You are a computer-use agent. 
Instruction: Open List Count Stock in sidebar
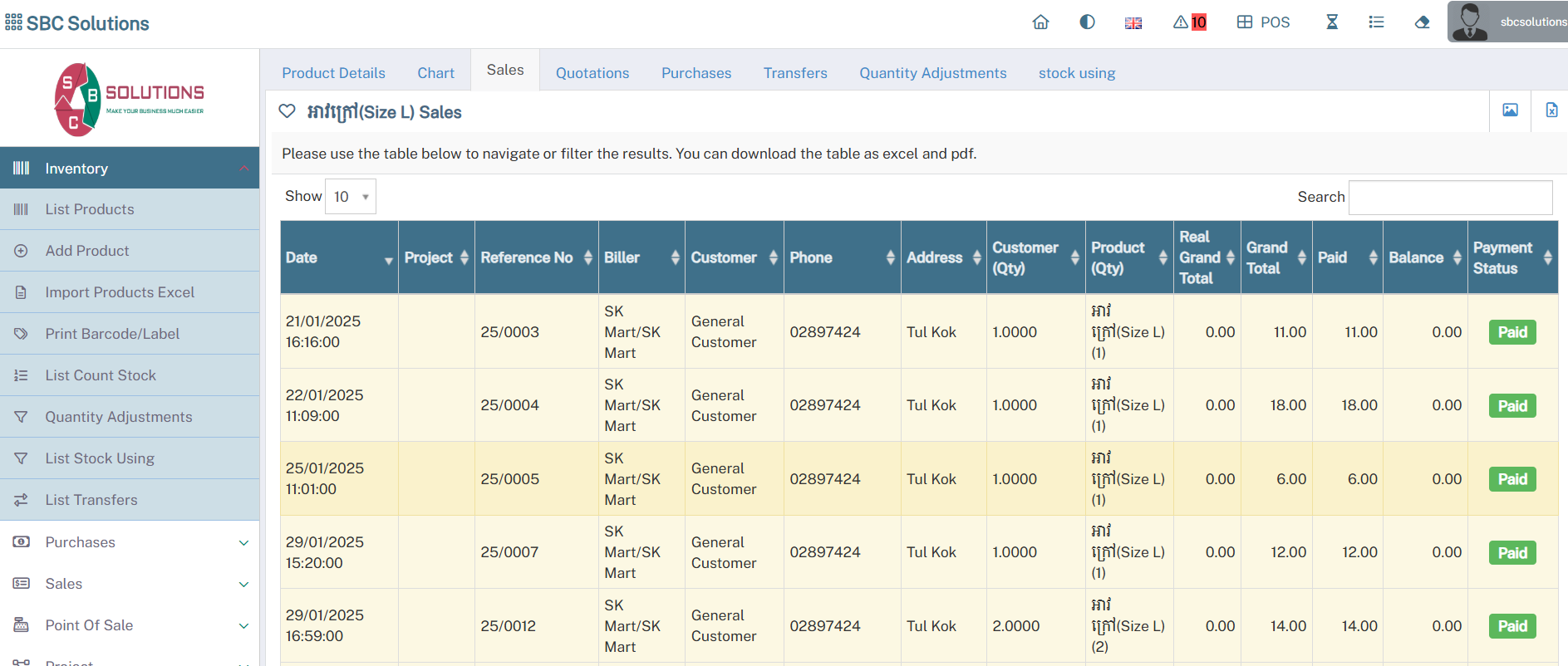coord(101,375)
